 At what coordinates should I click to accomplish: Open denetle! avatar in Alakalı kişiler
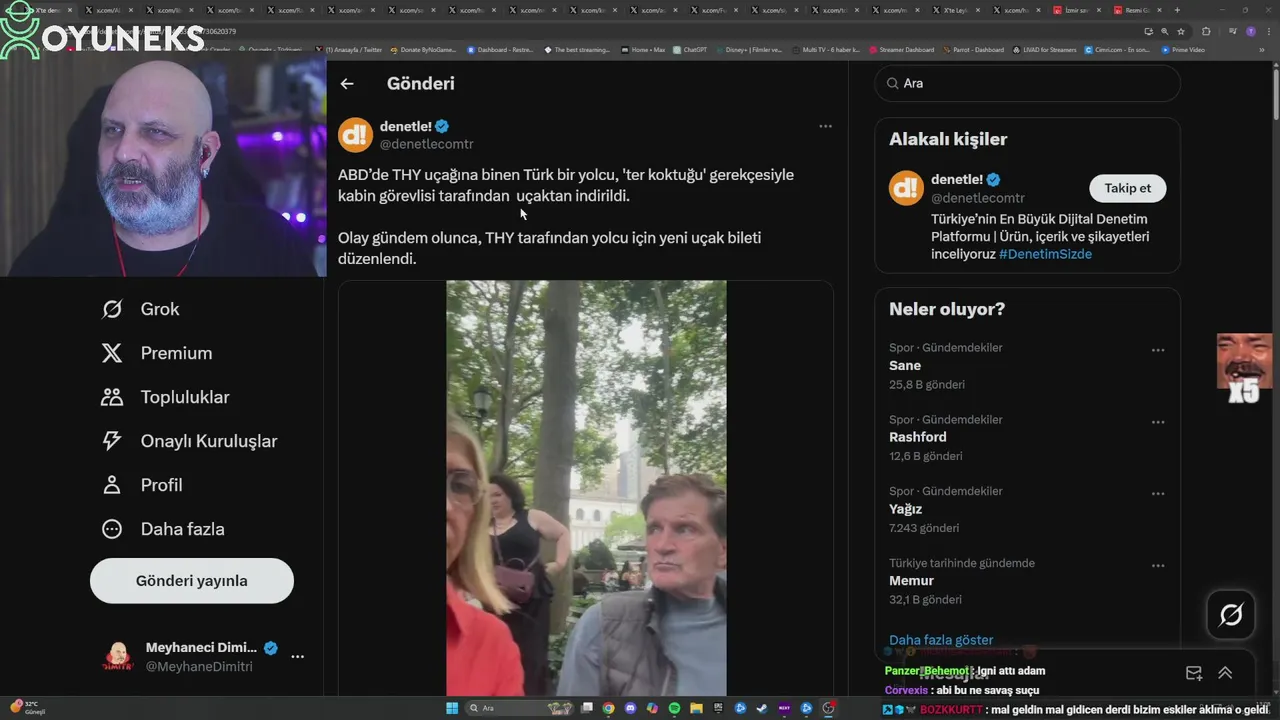pyautogui.click(x=906, y=188)
